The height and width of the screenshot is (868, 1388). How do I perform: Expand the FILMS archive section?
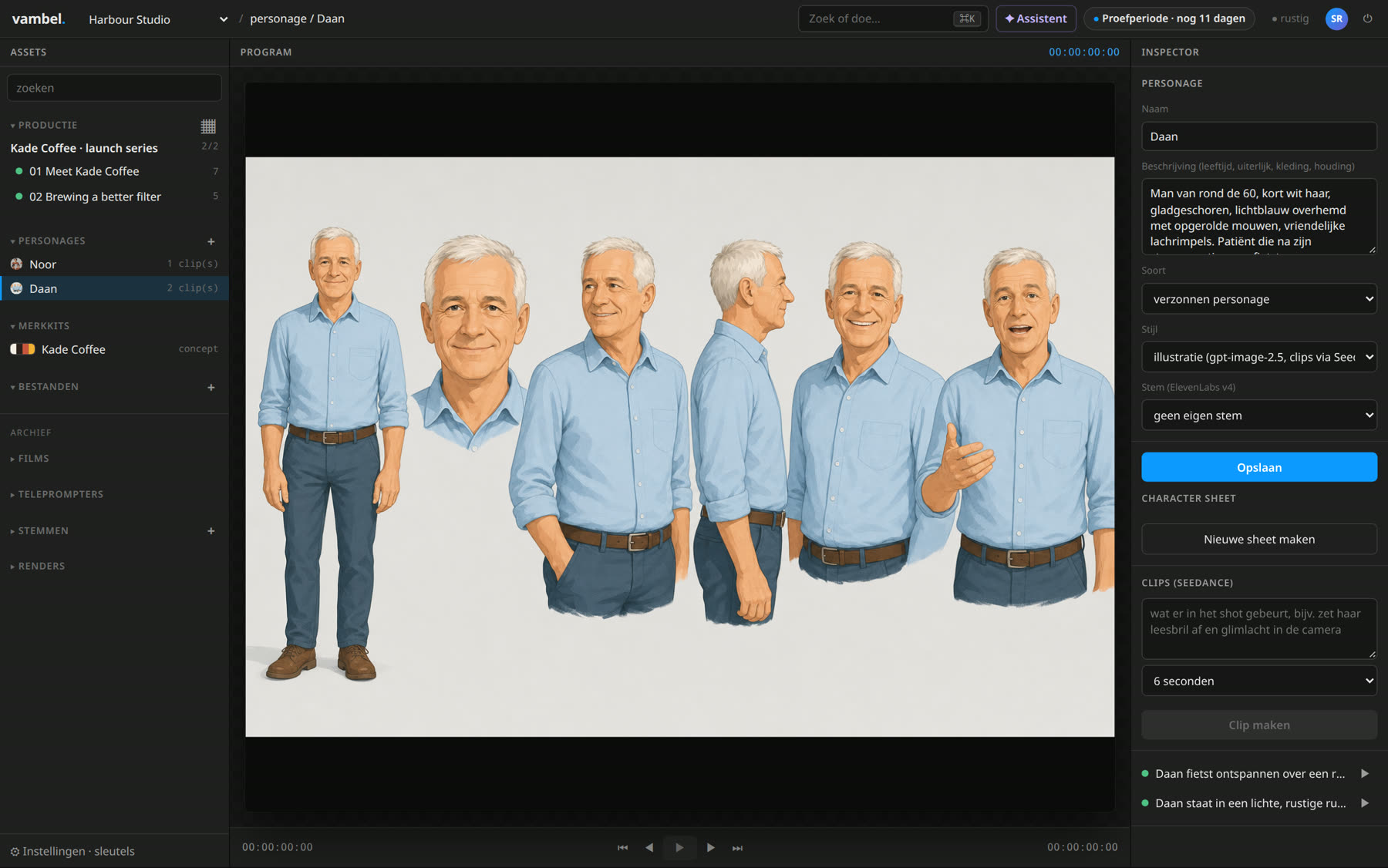30,459
